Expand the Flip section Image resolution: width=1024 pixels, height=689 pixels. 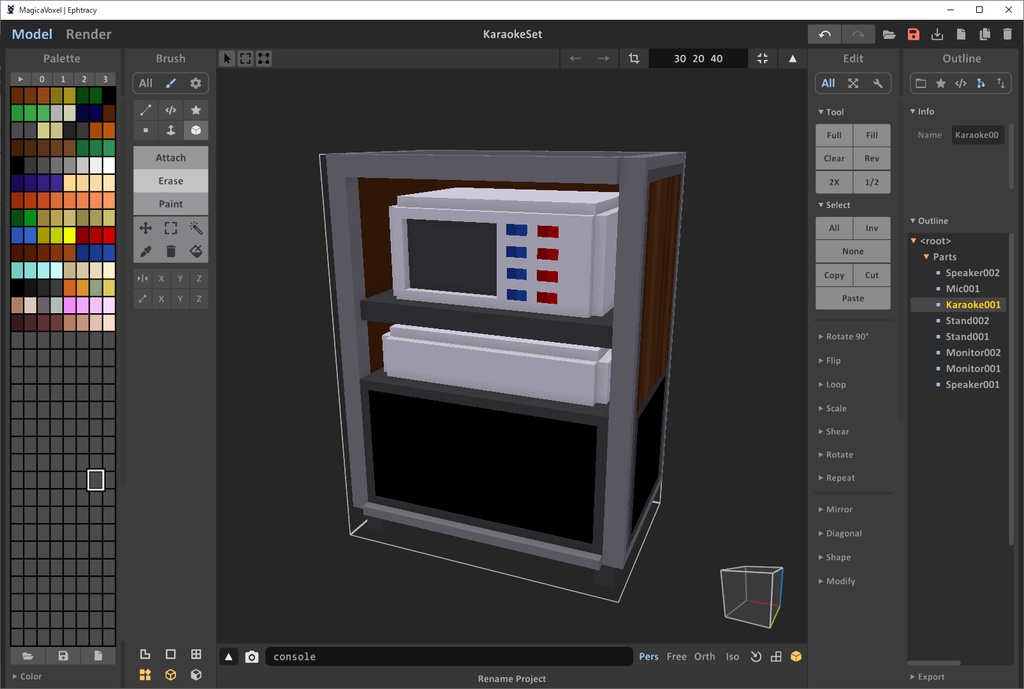[x=829, y=361]
